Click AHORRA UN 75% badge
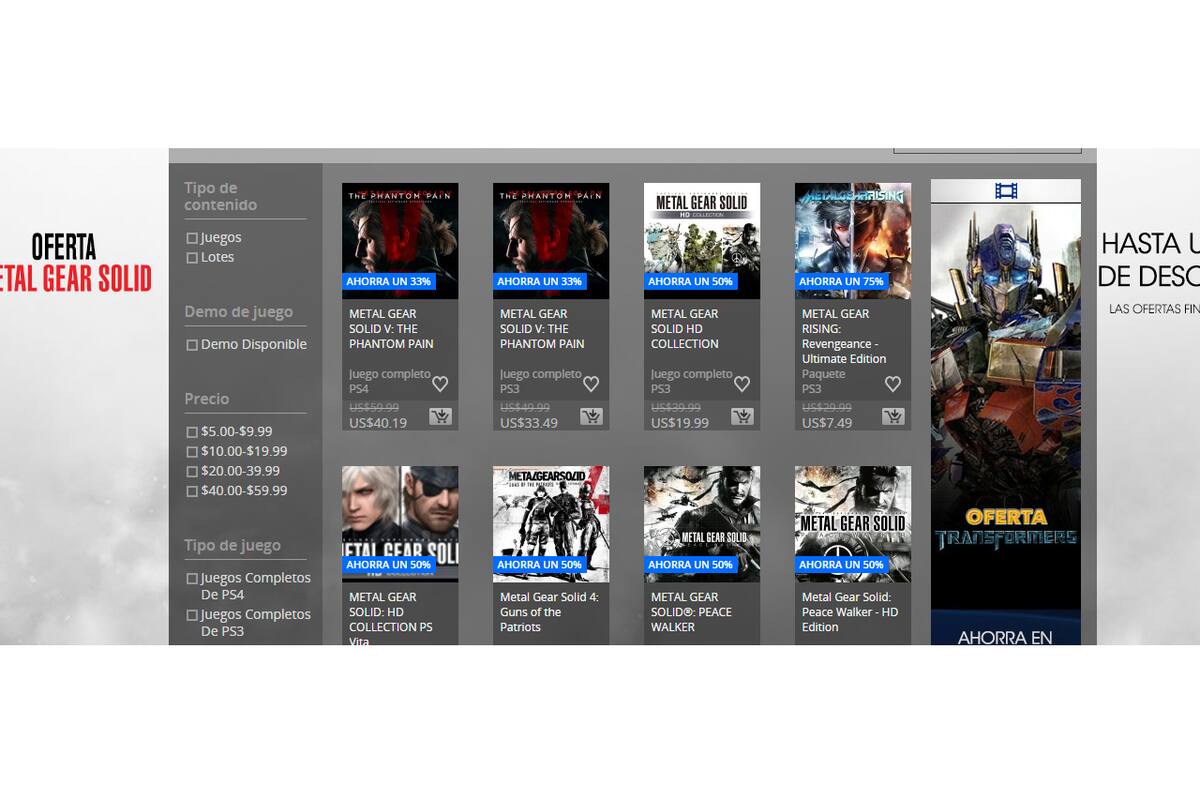 click(x=841, y=281)
